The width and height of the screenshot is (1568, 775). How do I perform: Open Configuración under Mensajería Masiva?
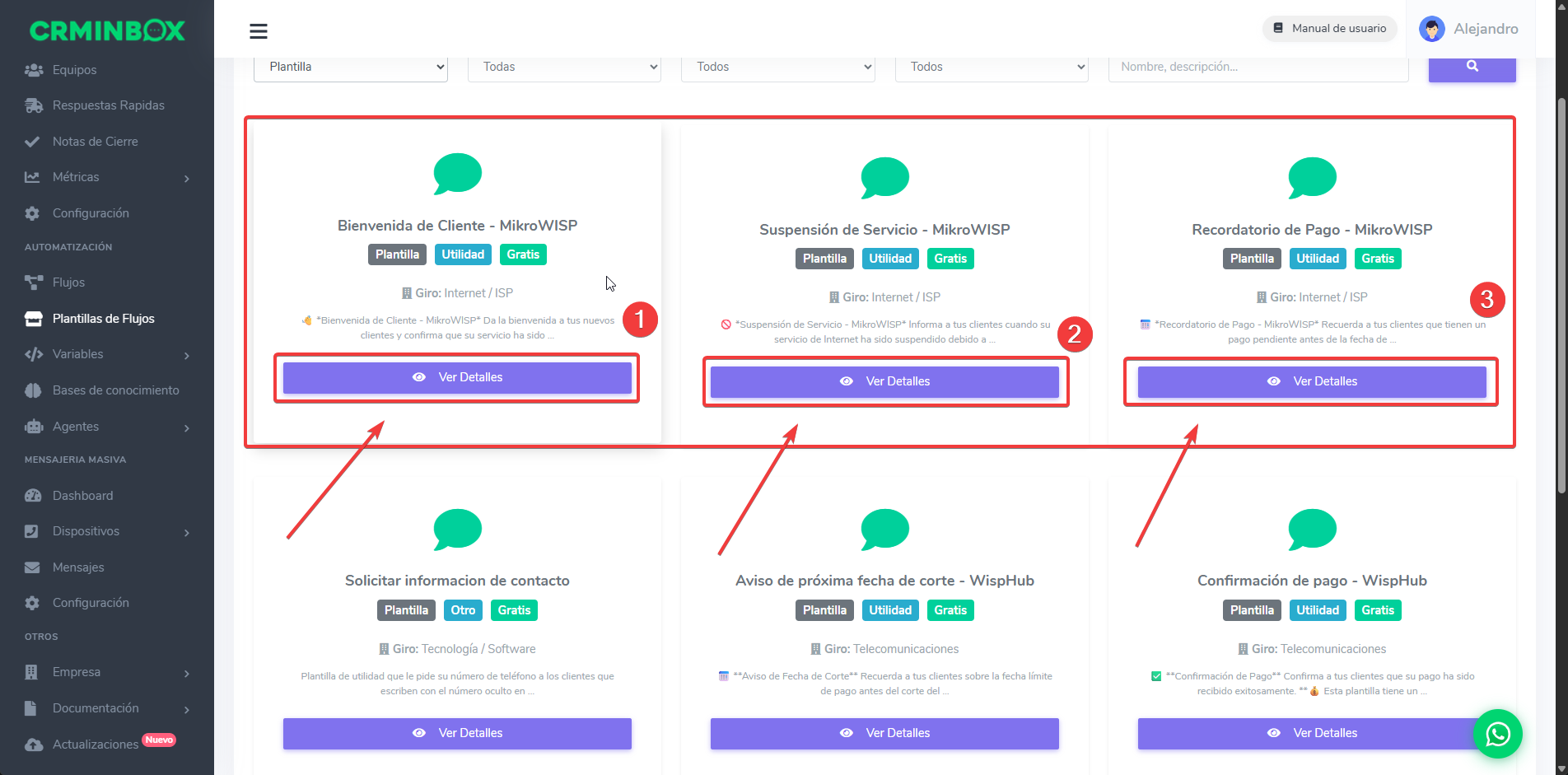pyautogui.click(x=91, y=603)
